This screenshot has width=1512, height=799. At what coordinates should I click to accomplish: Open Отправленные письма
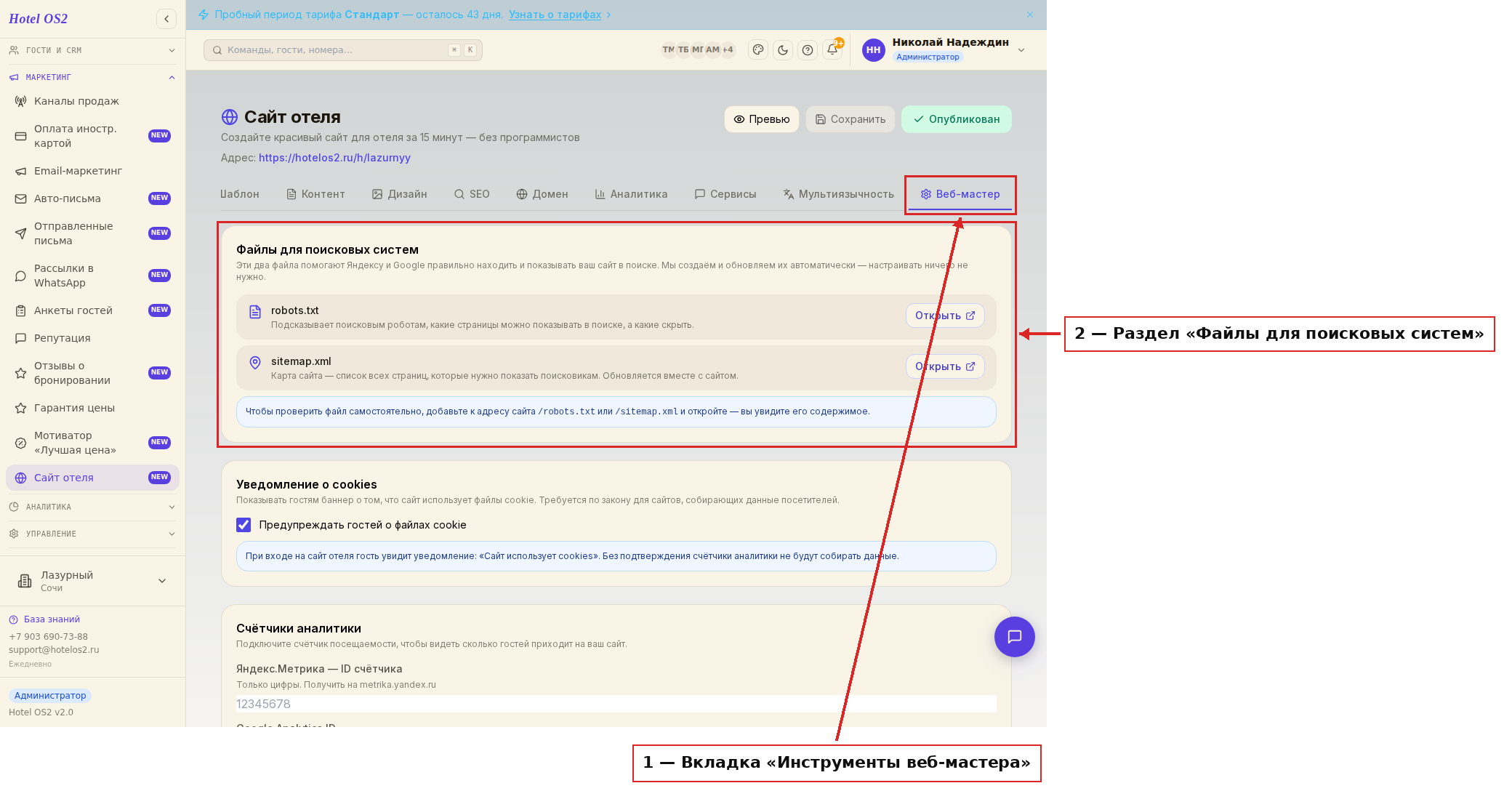92,233
